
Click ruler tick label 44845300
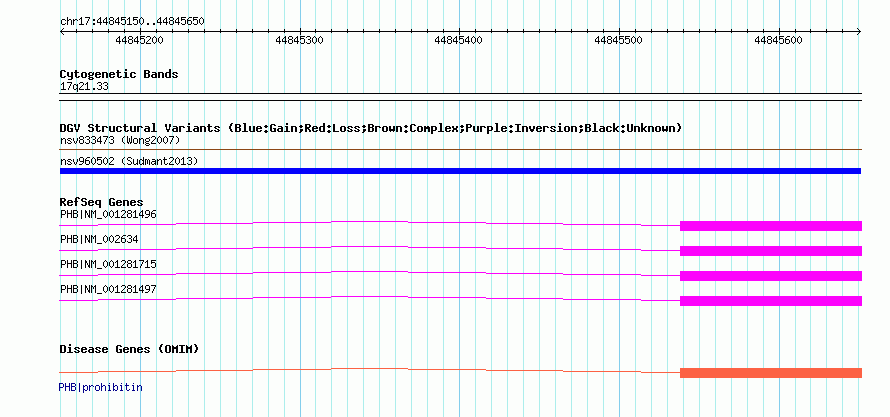coord(299,40)
